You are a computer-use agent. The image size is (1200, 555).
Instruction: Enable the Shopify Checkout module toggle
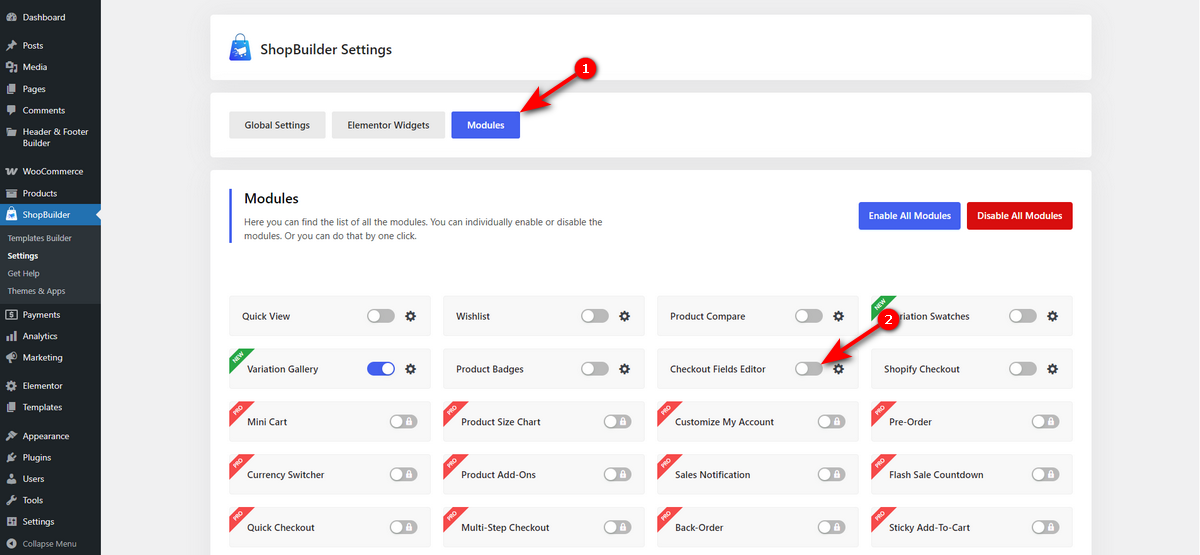(1023, 369)
